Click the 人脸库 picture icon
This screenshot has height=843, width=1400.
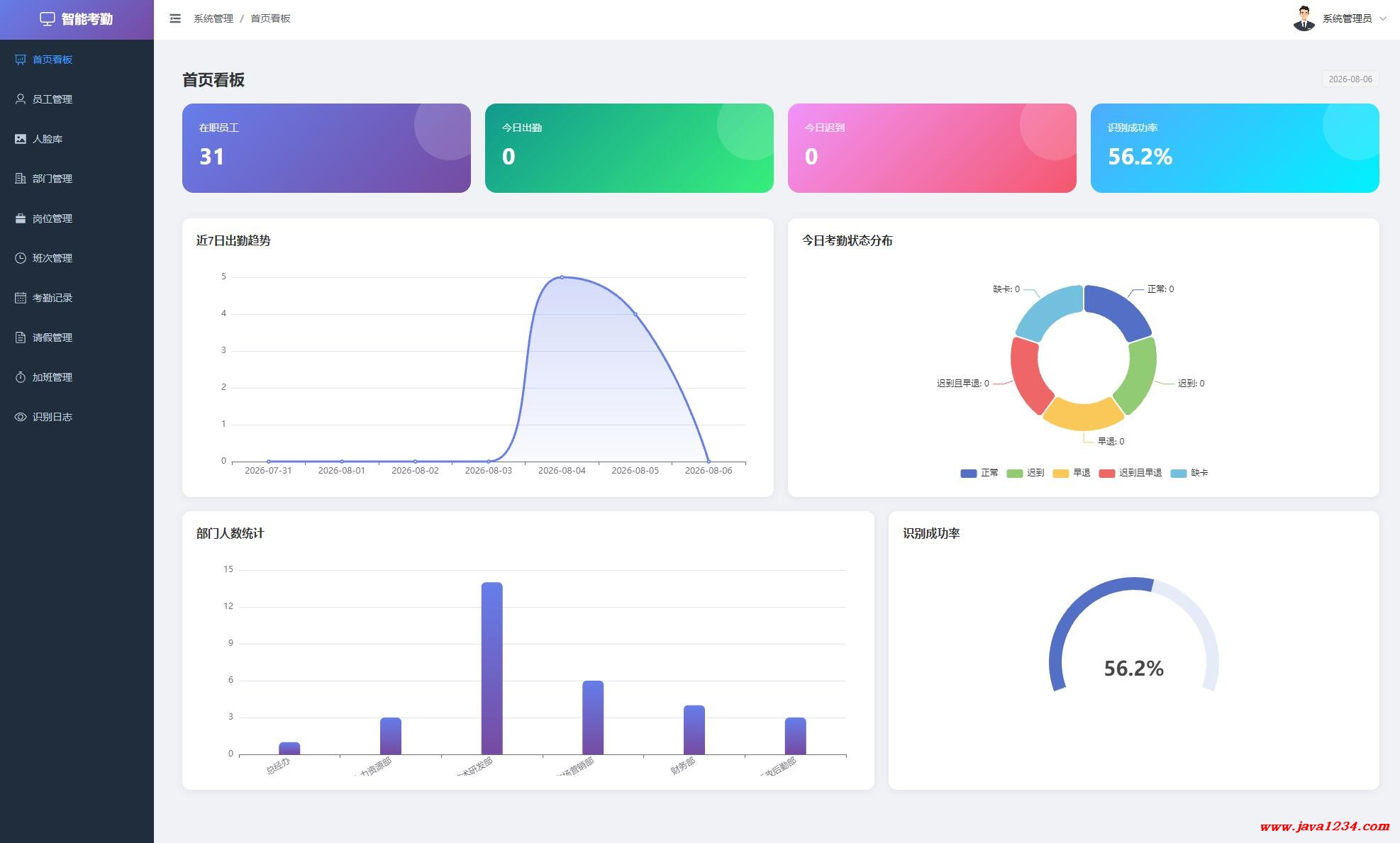tap(21, 139)
